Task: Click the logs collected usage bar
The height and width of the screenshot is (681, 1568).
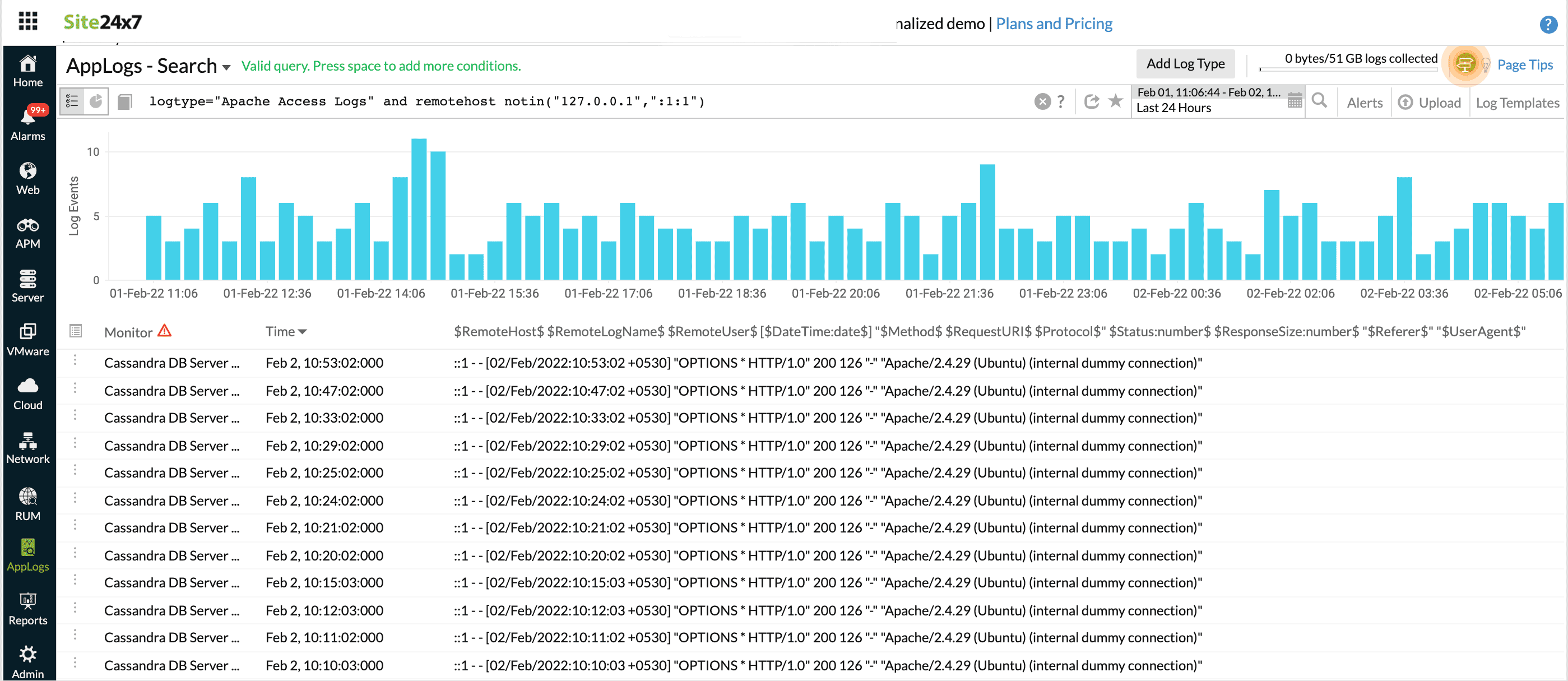Action: click(1348, 70)
